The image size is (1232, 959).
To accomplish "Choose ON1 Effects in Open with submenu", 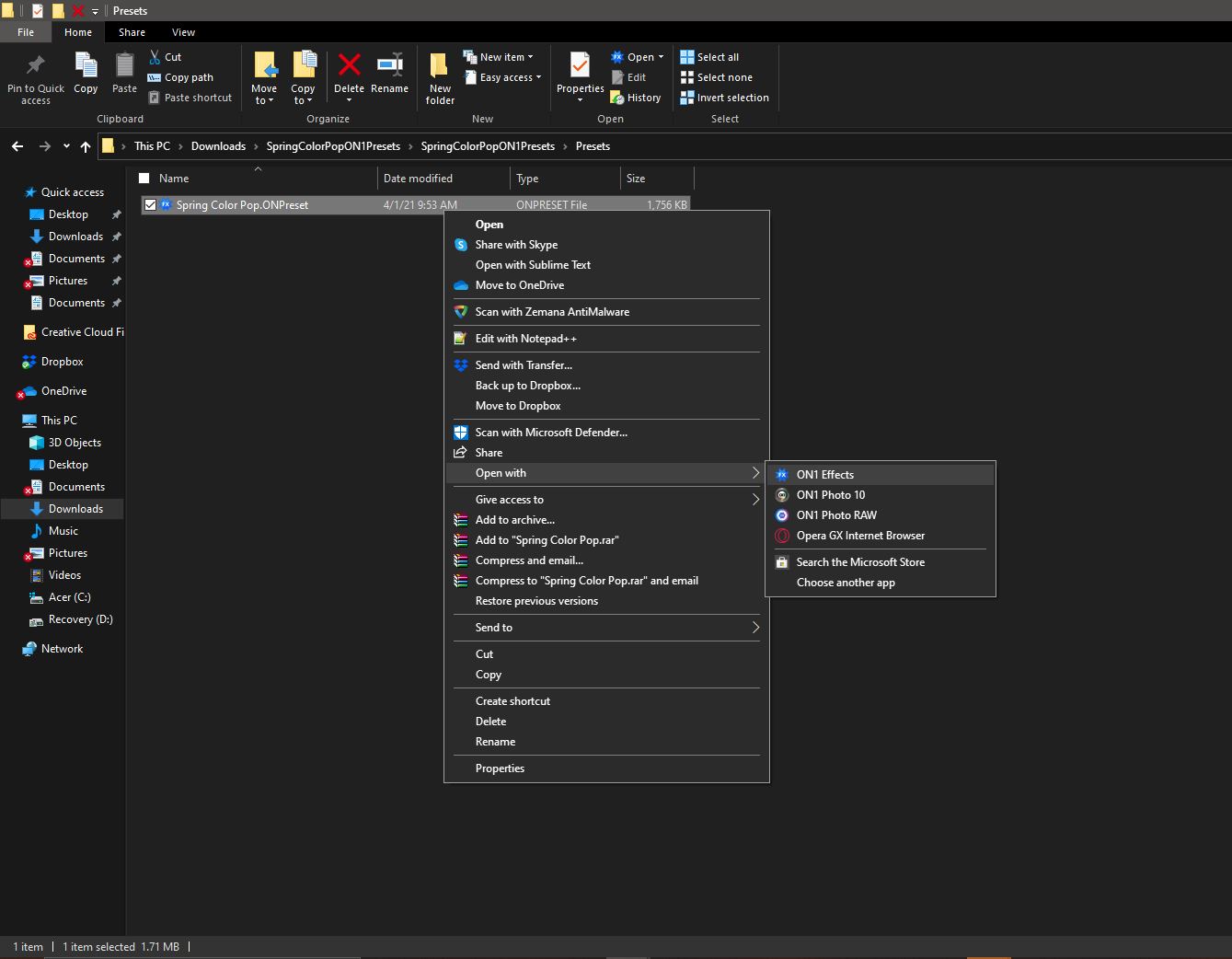I will point(824,475).
